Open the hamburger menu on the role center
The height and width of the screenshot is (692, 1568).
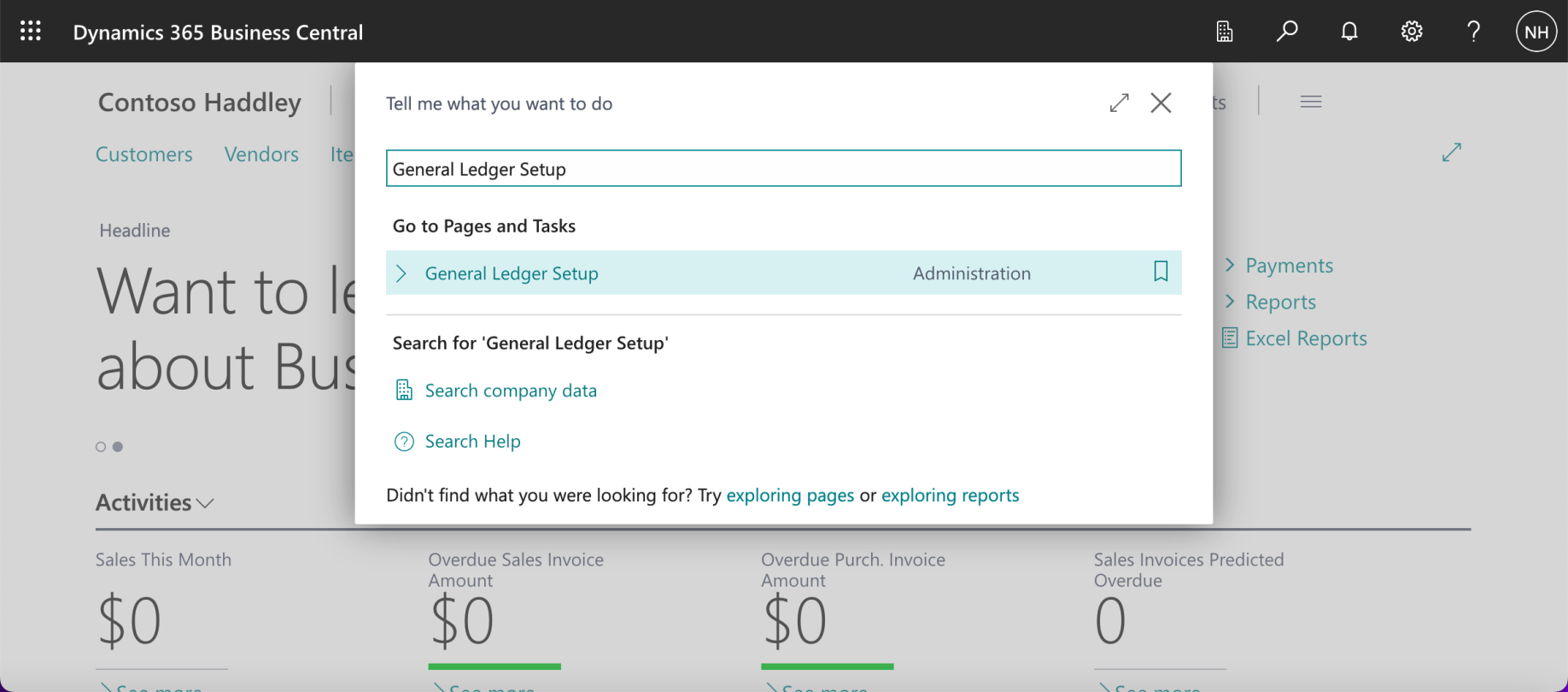1311,103
